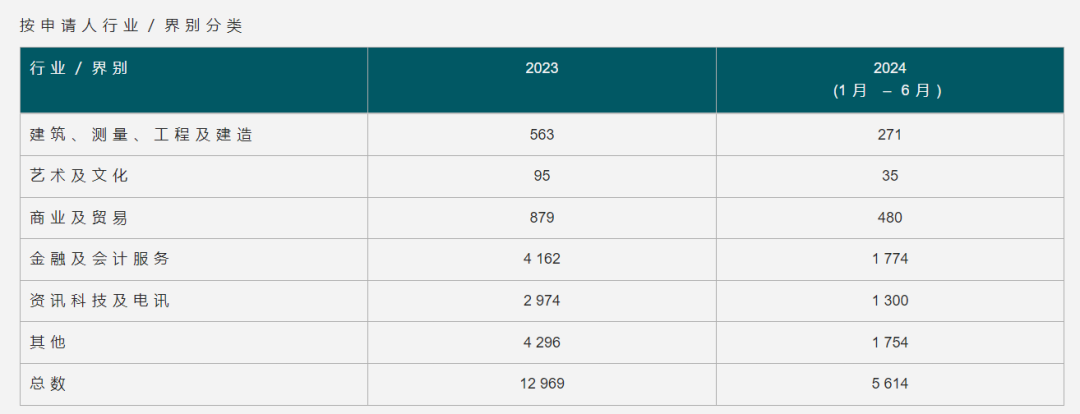Click the 4 162 value in 2023 column
1080x414 pixels.
point(541,259)
